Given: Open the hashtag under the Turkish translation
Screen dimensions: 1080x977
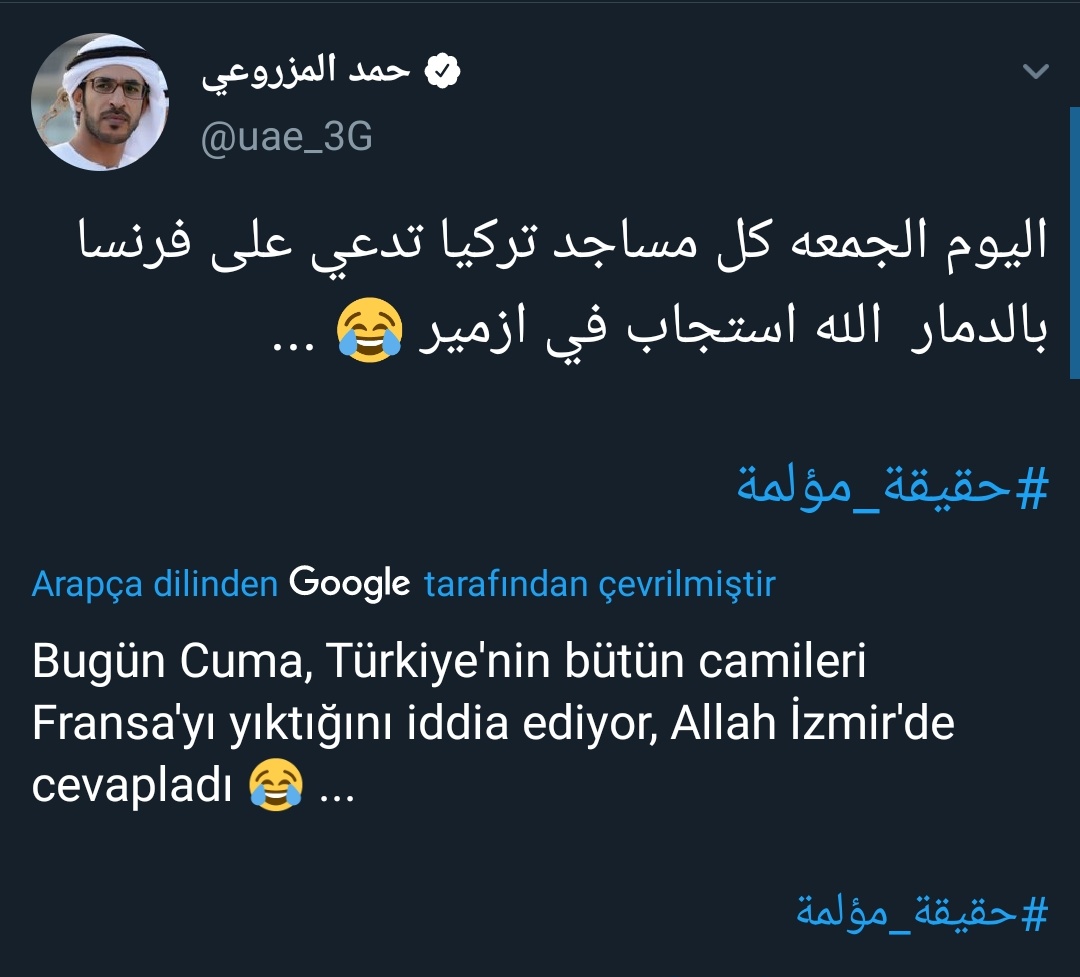Looking at the screenshot, I should click(x=922, y=911).
